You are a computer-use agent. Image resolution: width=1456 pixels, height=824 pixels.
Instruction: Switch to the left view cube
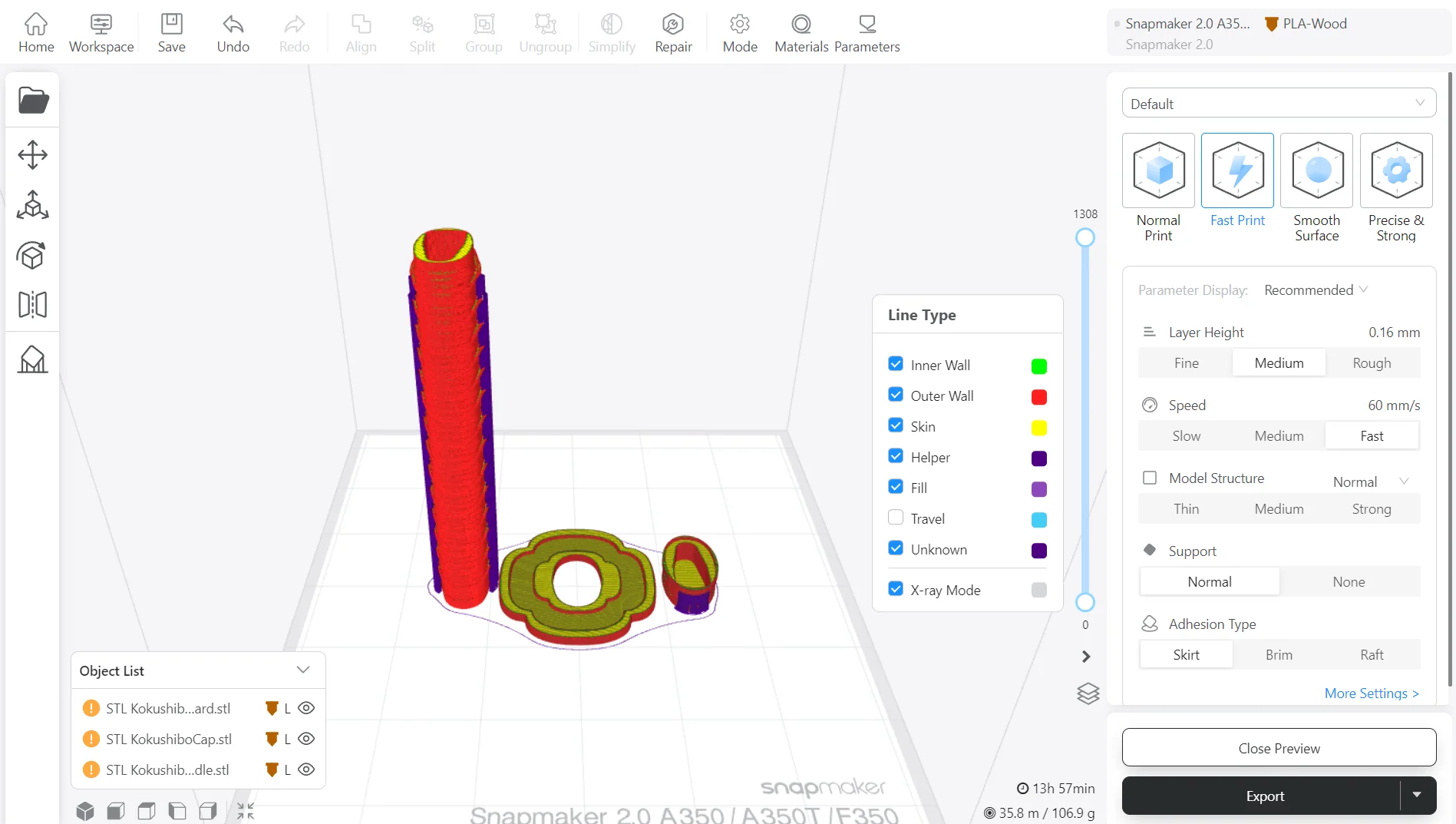[177, 811]
